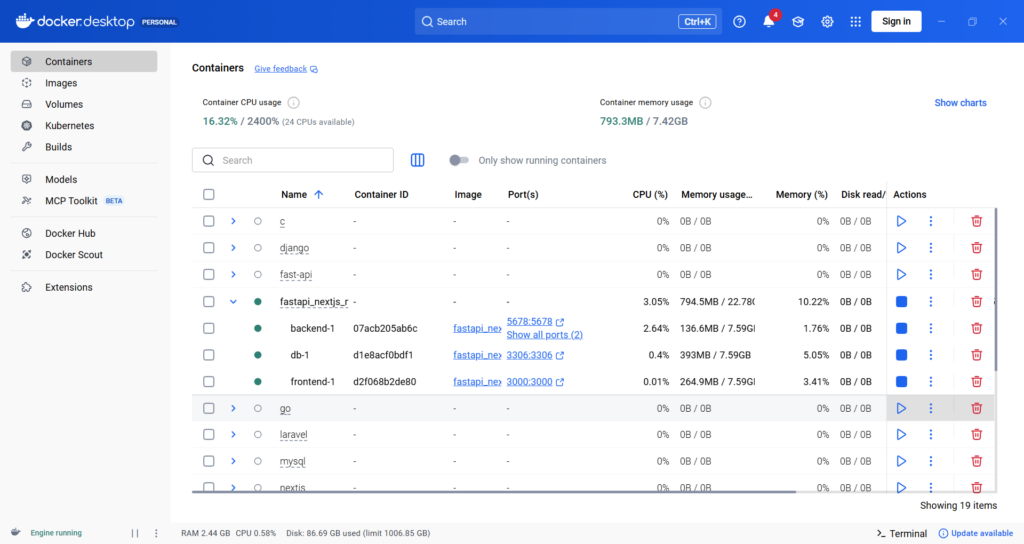
Task: Click Update available in status bar
Action: tap(976, 533)
